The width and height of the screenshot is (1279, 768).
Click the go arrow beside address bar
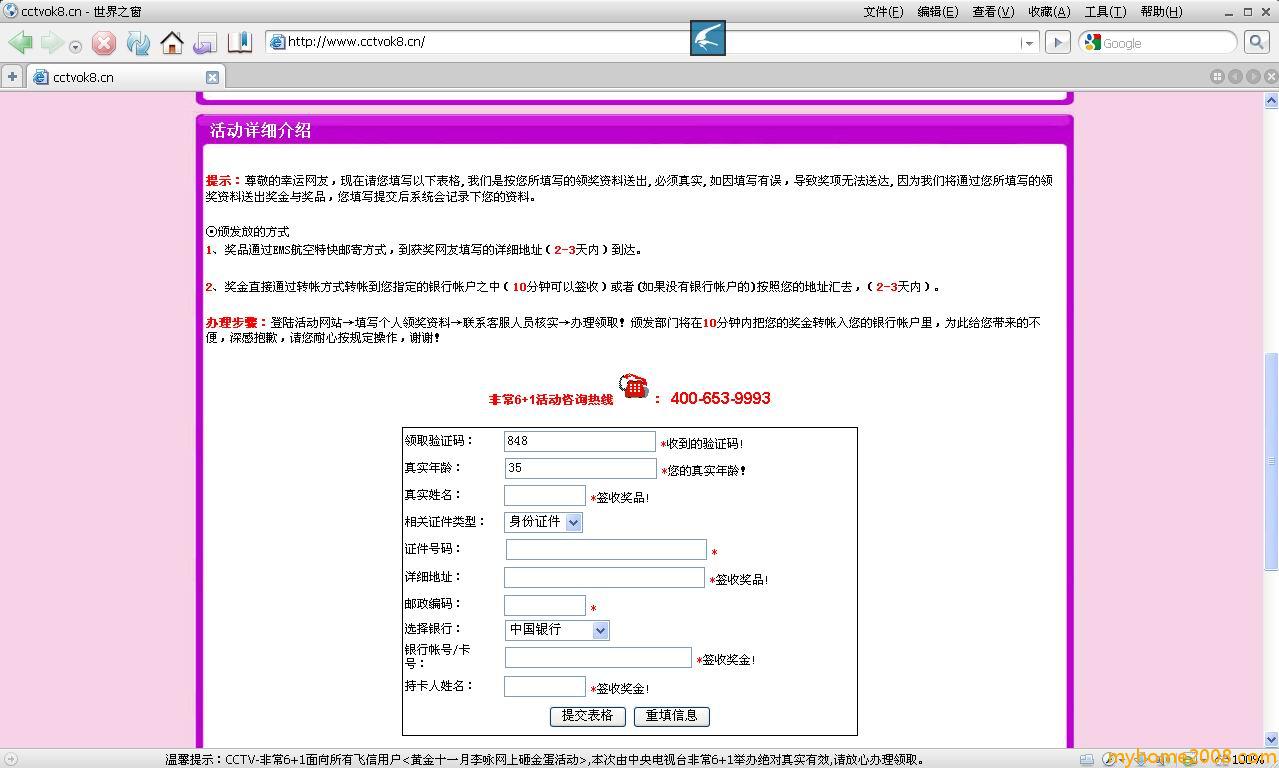point(1056,42)
